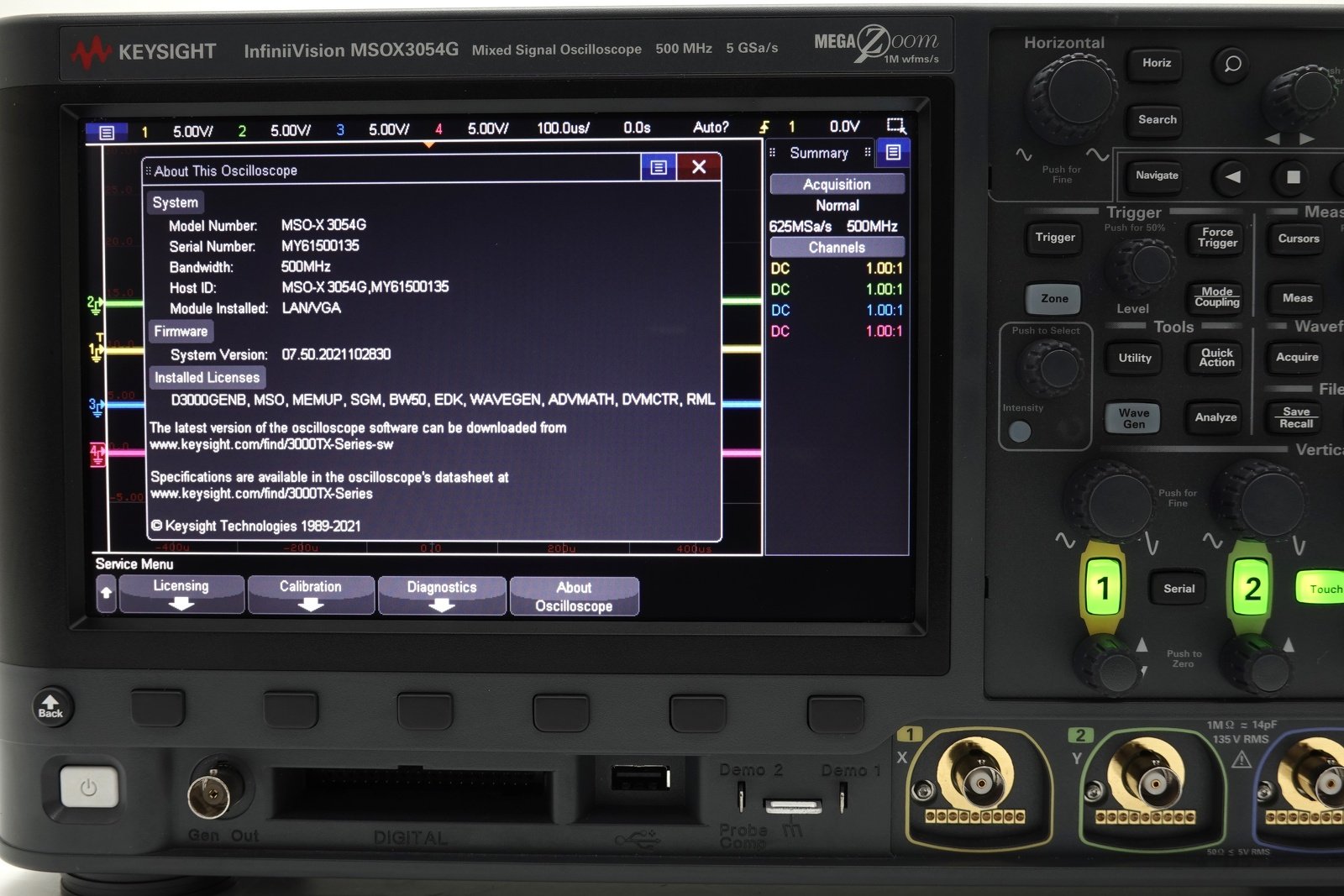Open the About dialog's blue menu icon
The image size is (1344, 896).
point(659,167)
